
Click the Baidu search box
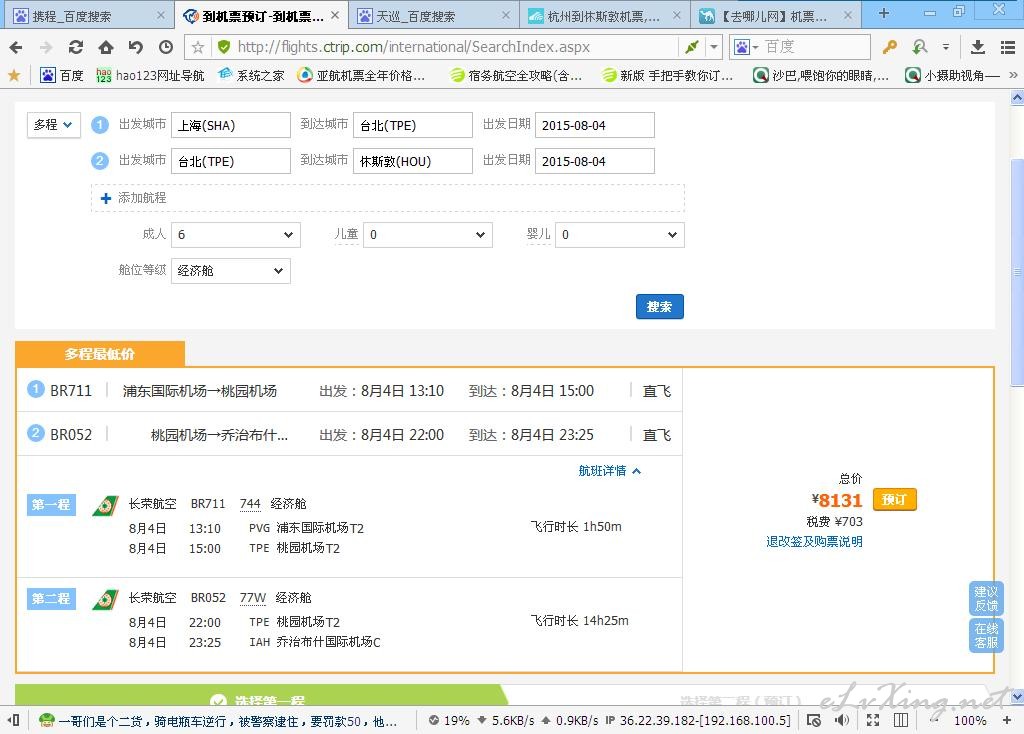coord(816,47)
